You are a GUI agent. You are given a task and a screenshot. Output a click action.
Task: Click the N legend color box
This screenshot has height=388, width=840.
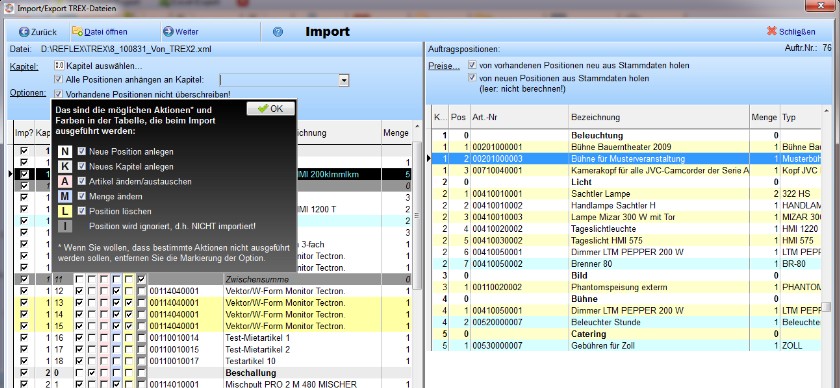click(x=65, y=152)
